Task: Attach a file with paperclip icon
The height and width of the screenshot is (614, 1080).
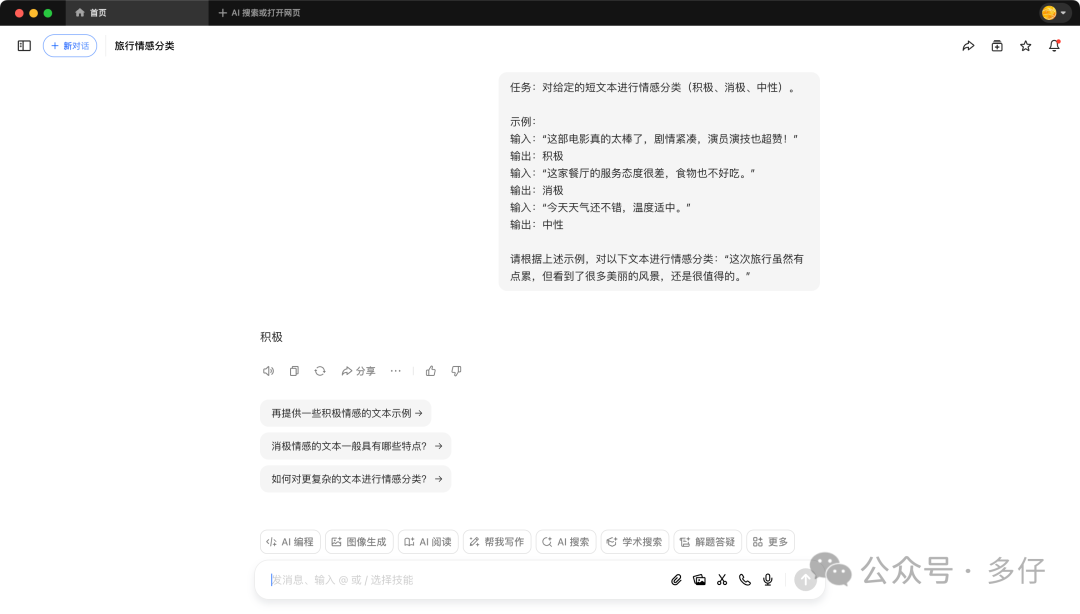Action: click(x=676, y=580)
